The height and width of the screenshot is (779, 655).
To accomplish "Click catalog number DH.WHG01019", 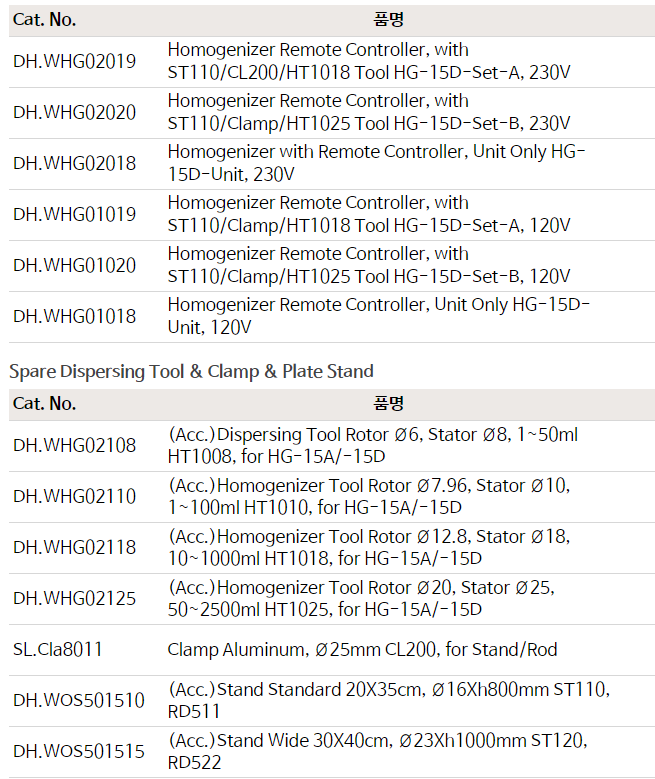I will point(75,215).
